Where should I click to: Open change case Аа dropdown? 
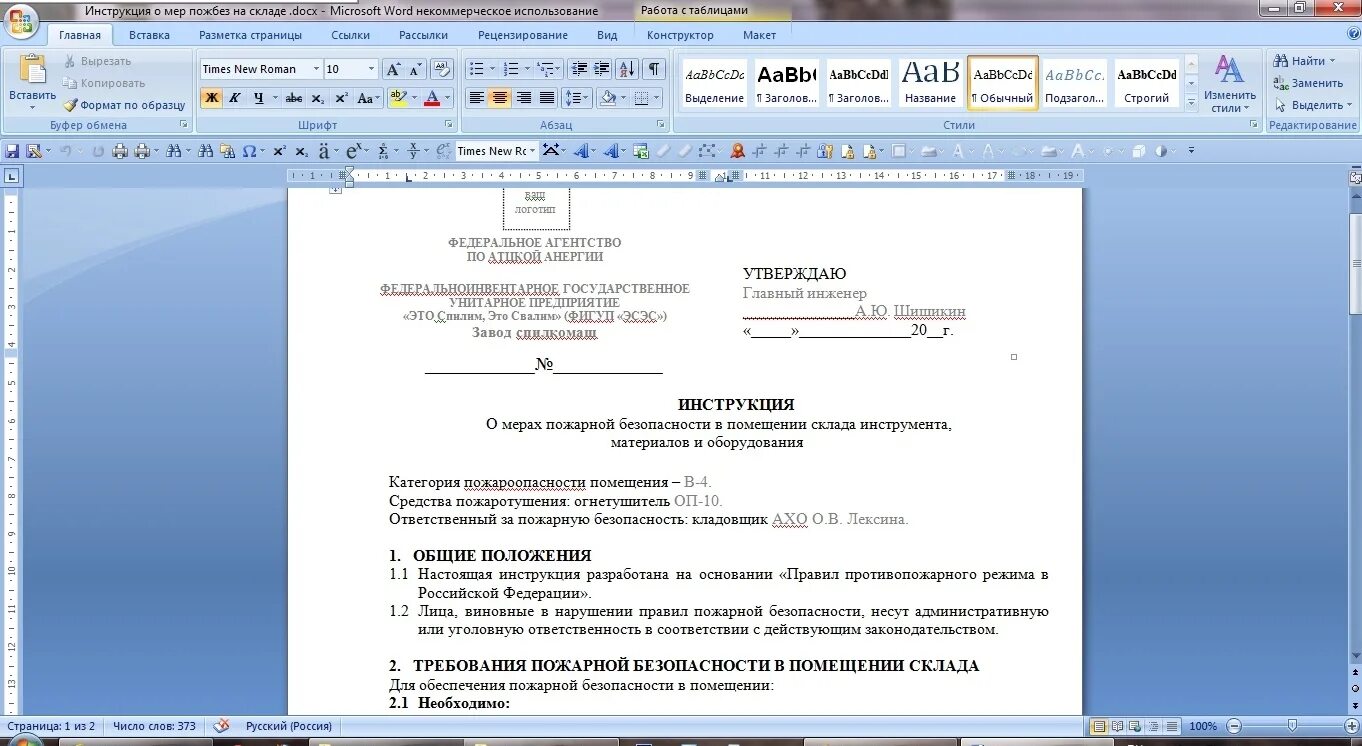[369, 98]
